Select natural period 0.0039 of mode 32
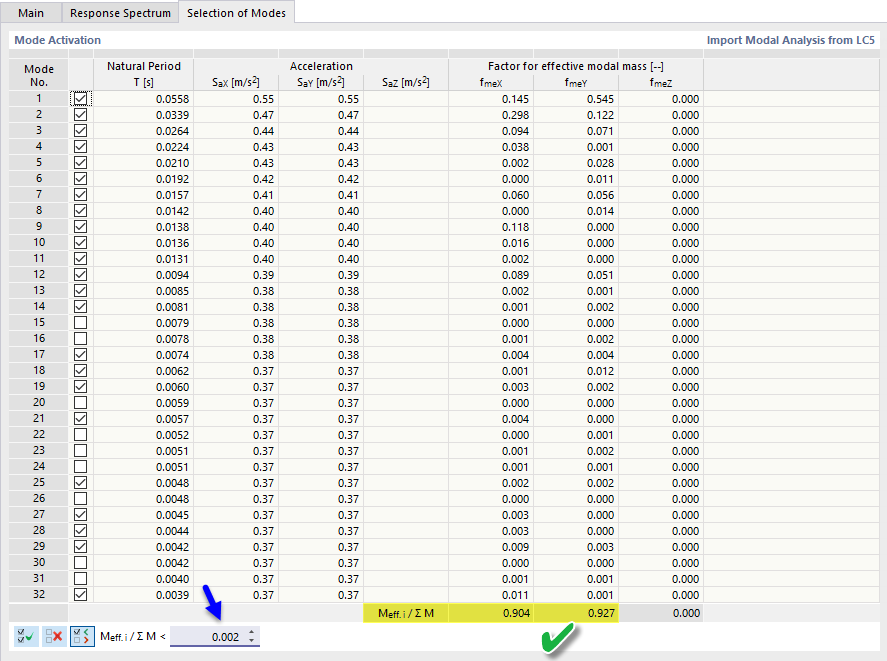Image resolution: width=887 pixels, height=661 pixels. coord(144,595)
